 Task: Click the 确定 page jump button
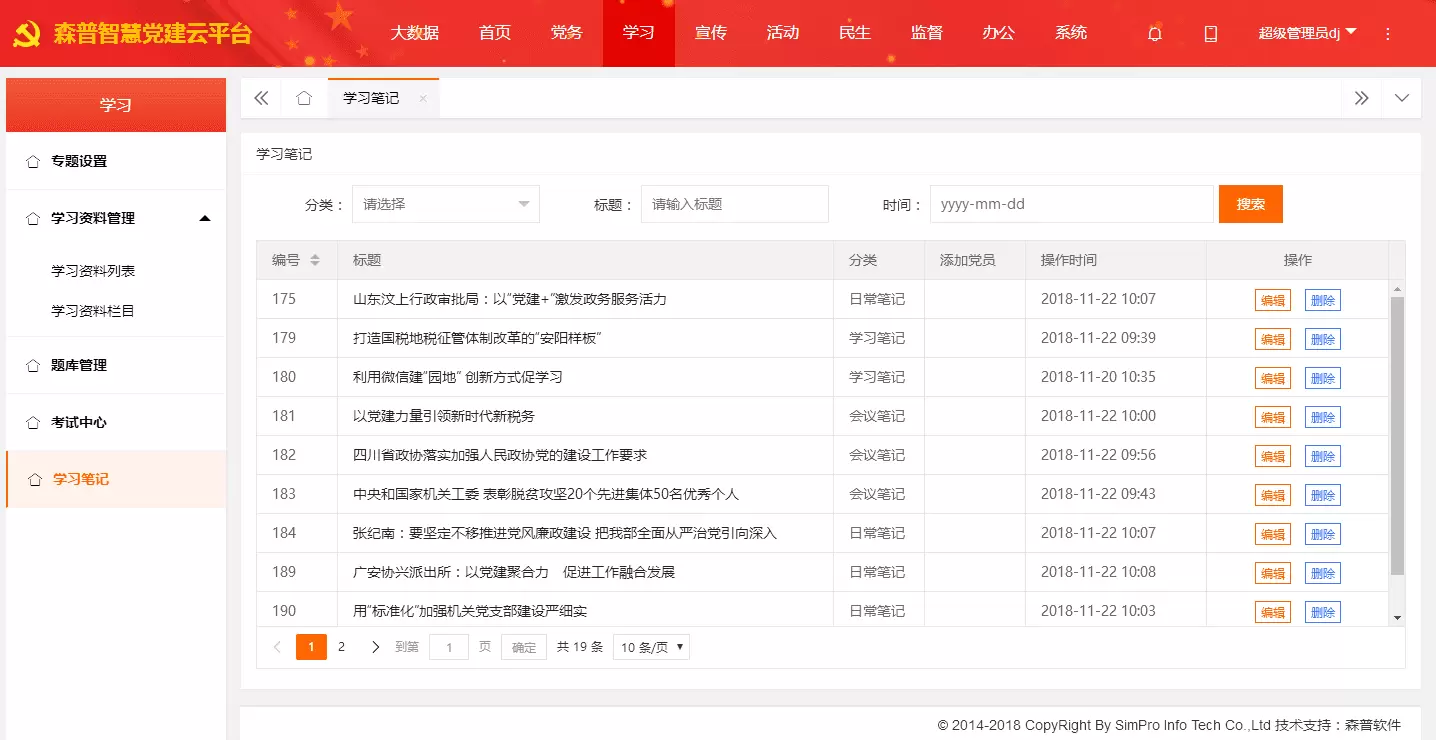click(524, 647)
